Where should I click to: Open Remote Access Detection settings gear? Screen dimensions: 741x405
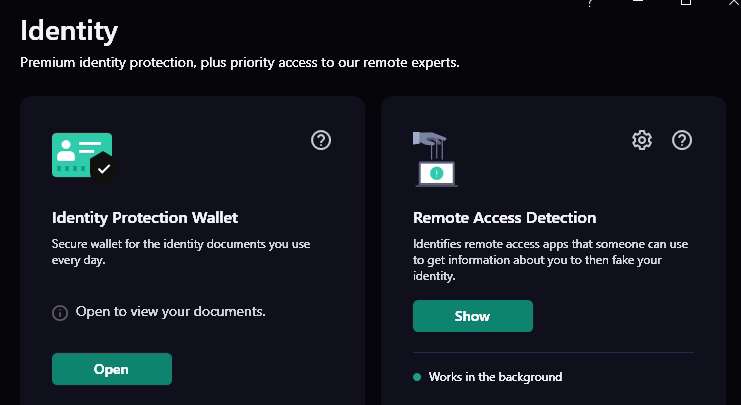pyautogui.click(x=642, y=140)
